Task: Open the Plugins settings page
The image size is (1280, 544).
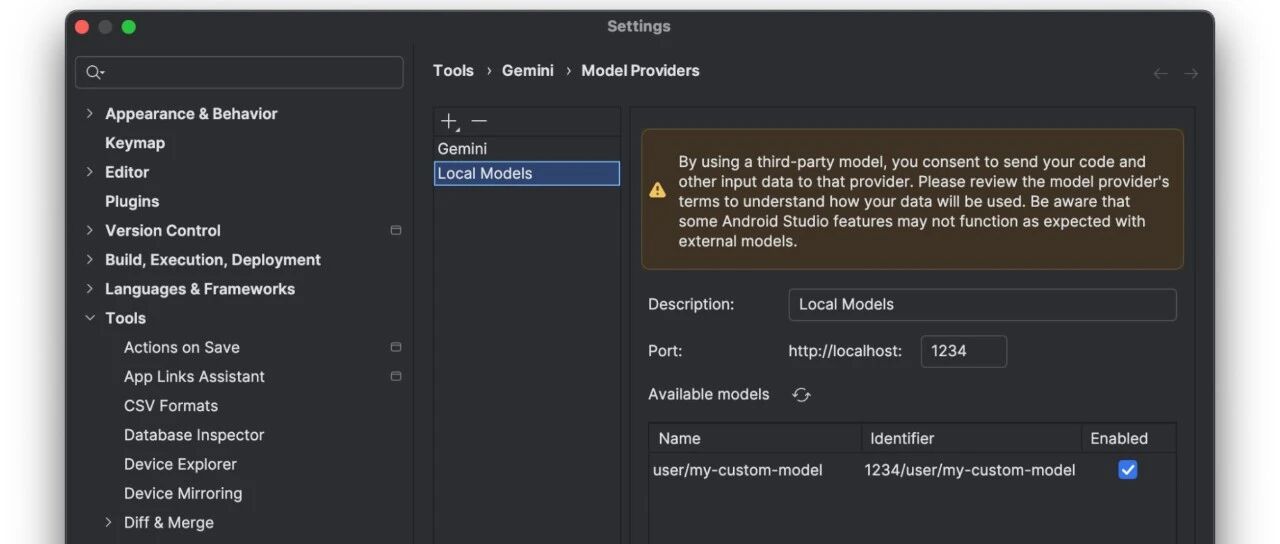Action: tap(132, 201)
